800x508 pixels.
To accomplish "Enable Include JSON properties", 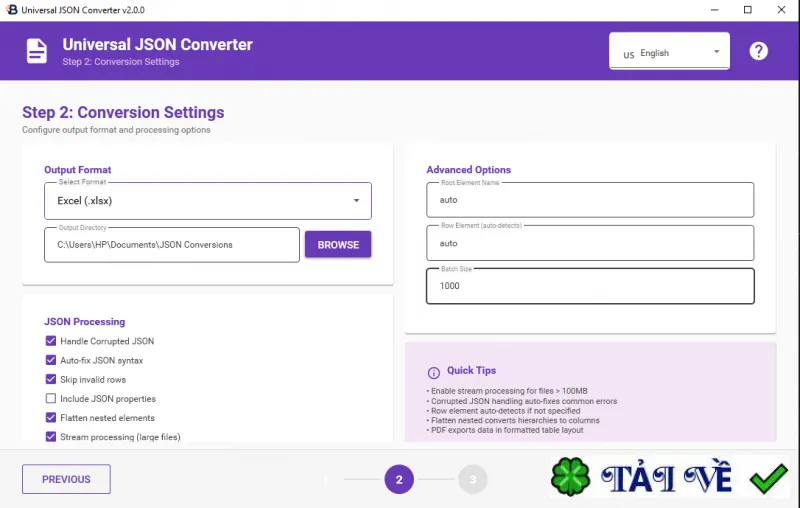I will [x=51, y=398].
